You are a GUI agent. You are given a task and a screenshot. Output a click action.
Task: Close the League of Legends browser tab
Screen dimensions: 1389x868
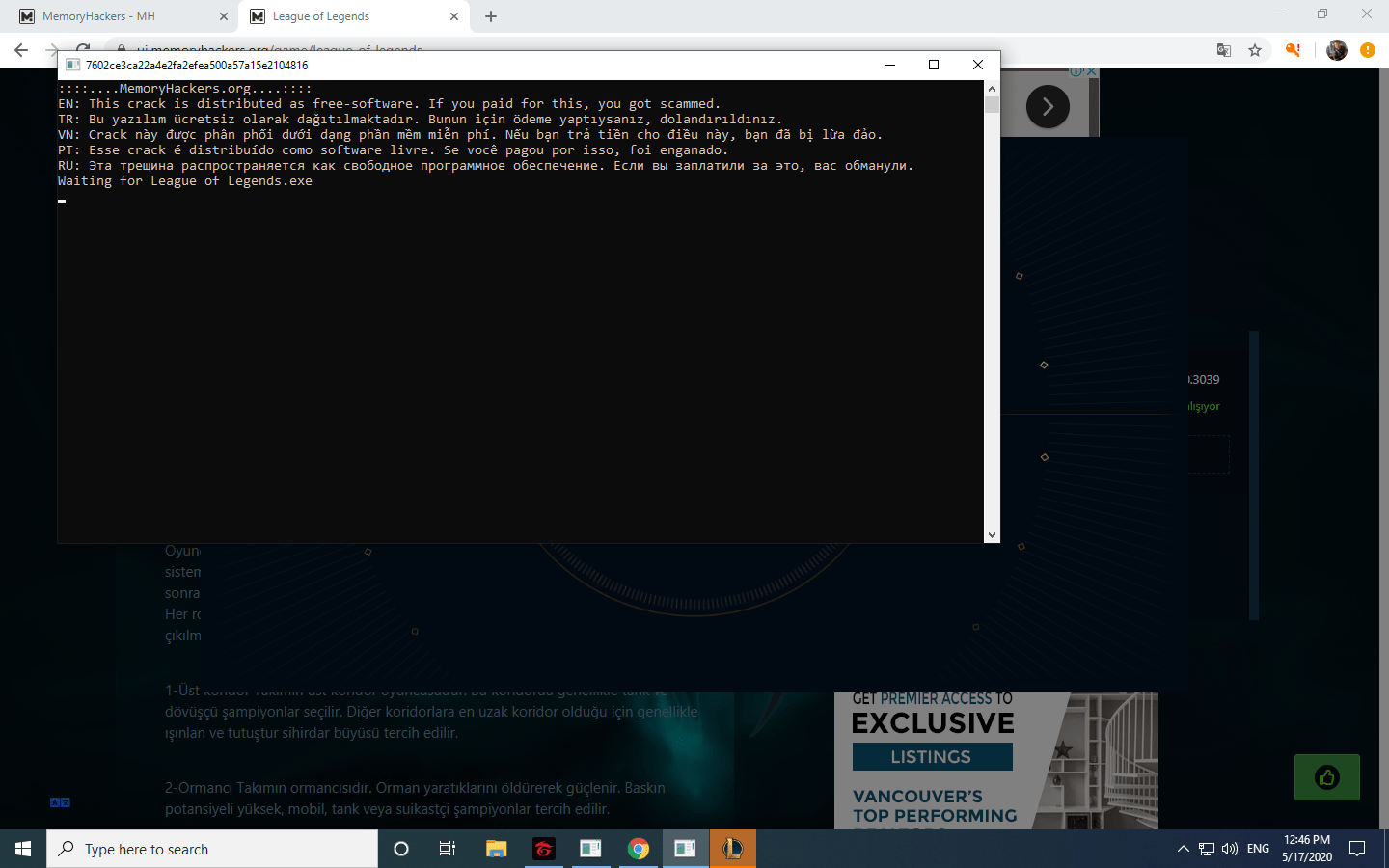(x=454, y=16)
